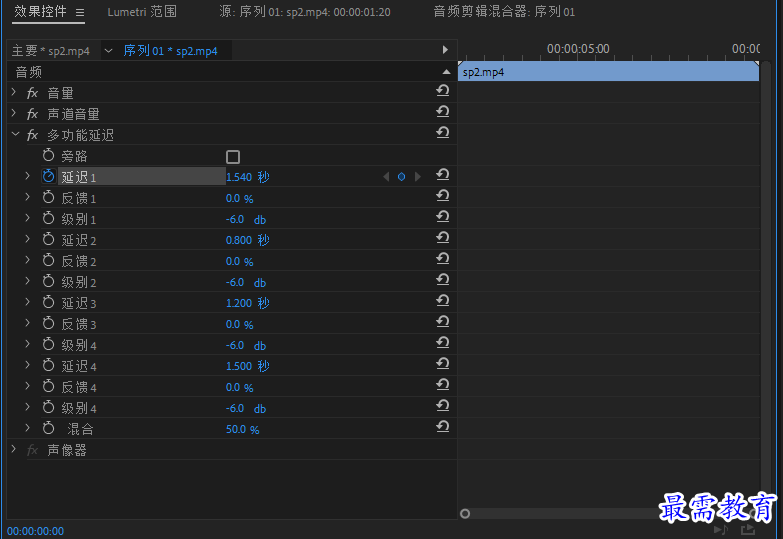Expand the 声像器 effect
The width and height of the screenshot is (783, 539).
pyautogui.click(x=13, y=450)
